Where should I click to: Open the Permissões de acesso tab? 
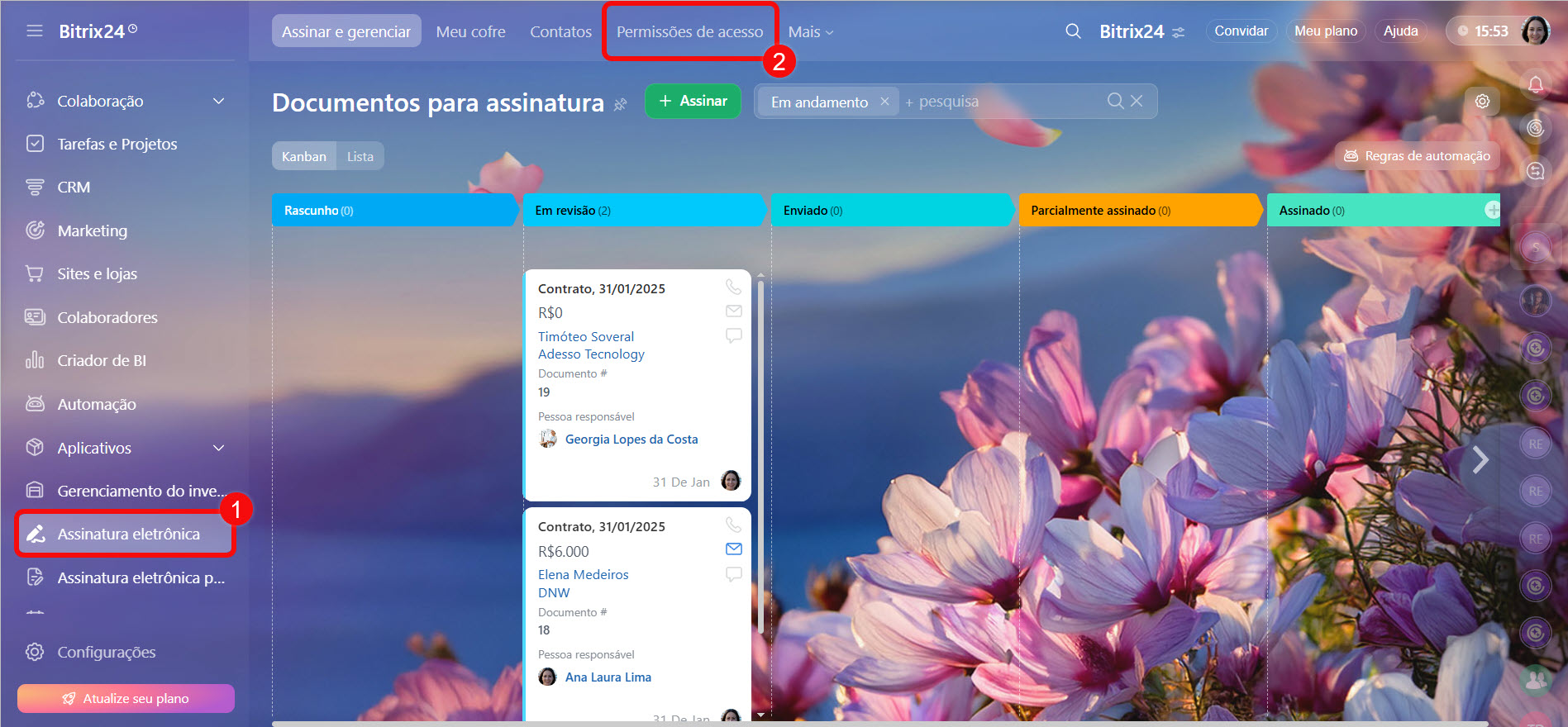click(689, 31)
